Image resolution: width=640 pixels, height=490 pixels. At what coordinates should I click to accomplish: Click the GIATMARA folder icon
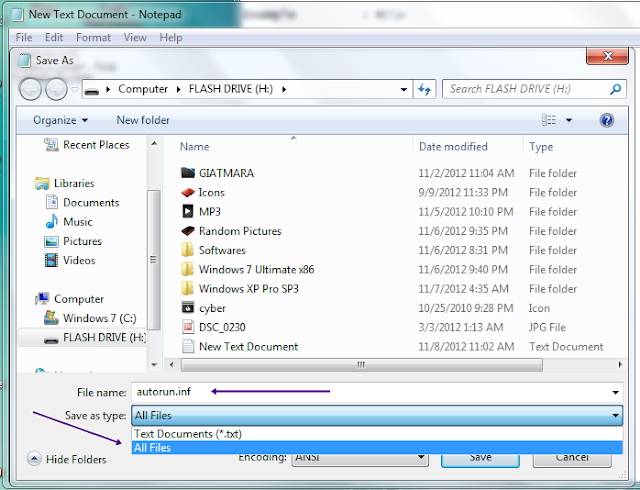tap(188, 173)
